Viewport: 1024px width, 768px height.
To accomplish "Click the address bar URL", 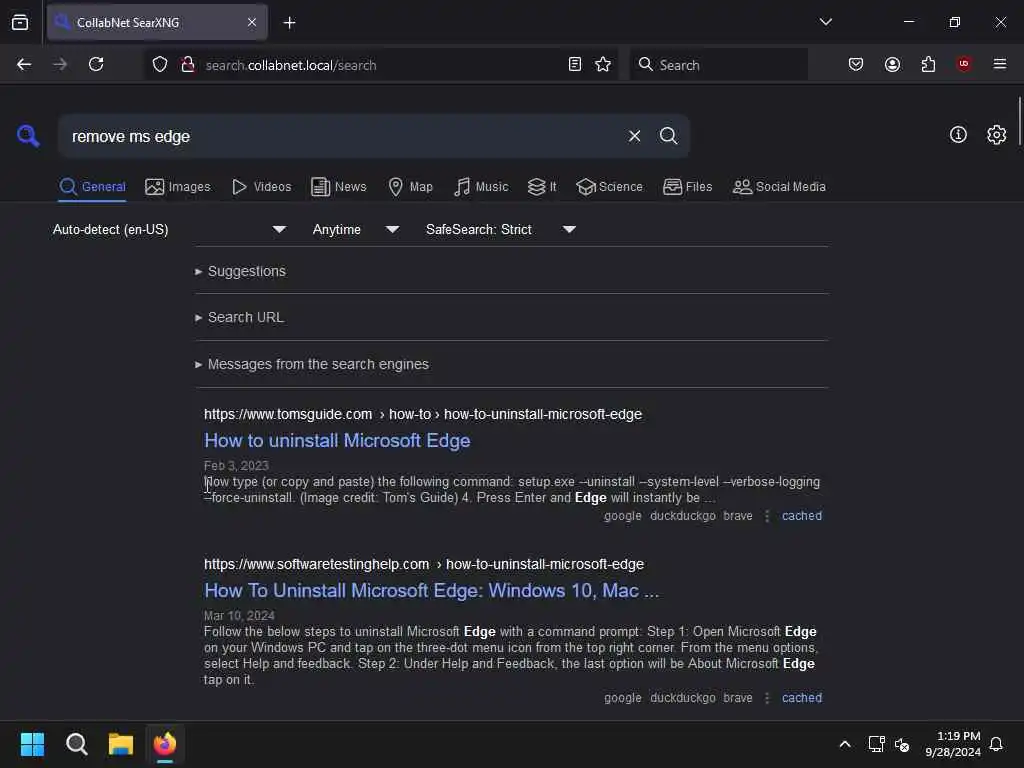I will tap(291, 65).
